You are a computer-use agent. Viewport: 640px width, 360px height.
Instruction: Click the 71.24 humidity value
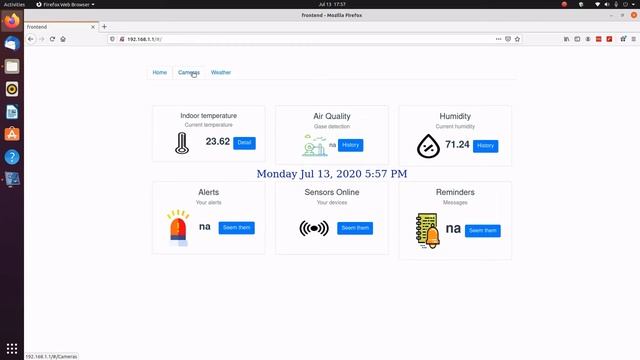coord(457,144)
